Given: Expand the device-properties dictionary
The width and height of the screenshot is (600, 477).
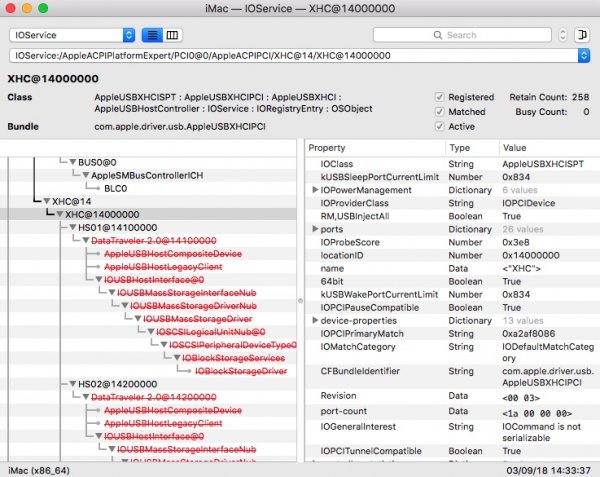Looking at the screenshot, I should pos(315,320).
